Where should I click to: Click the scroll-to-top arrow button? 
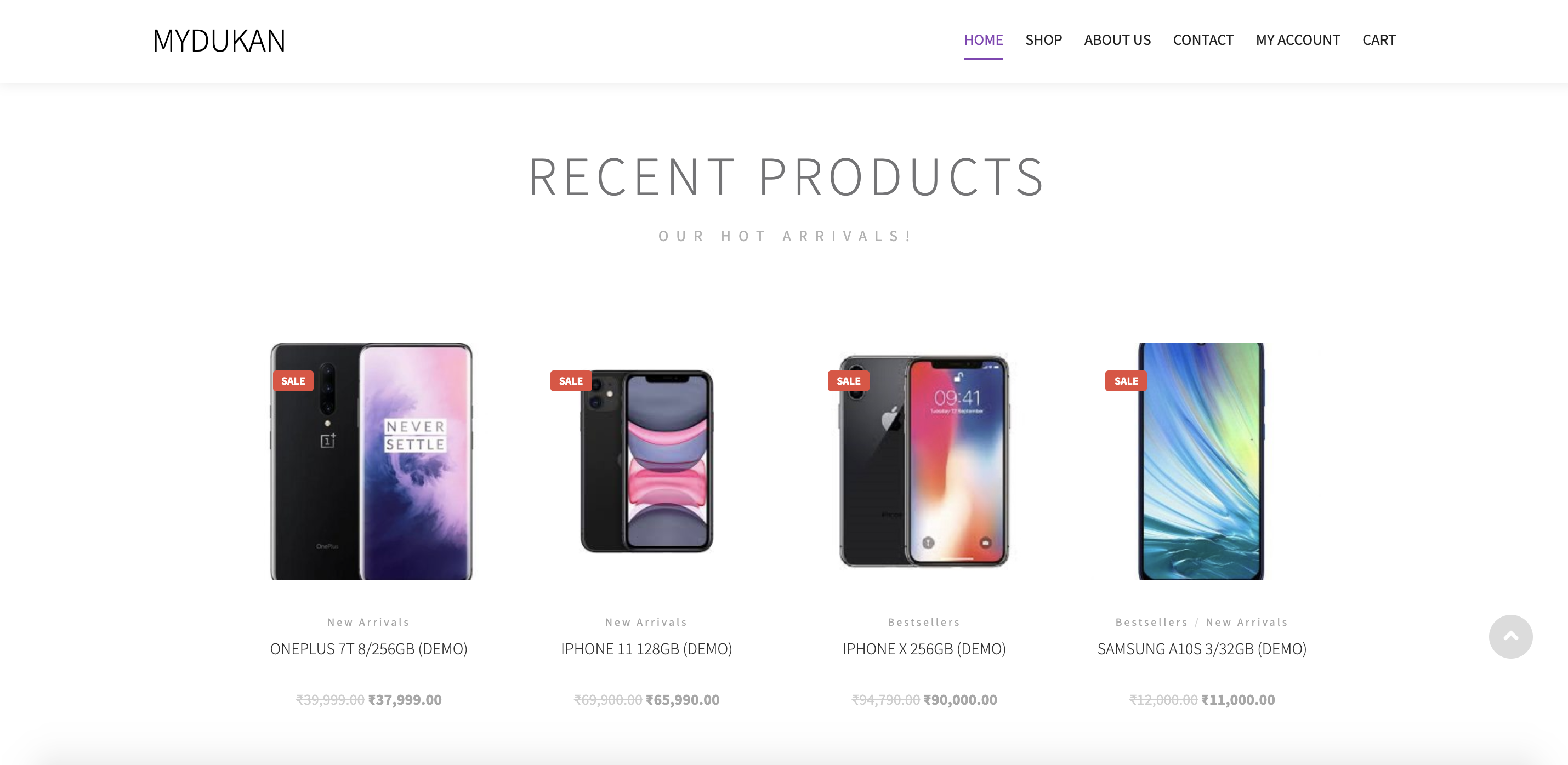[x=1510, y=636]
